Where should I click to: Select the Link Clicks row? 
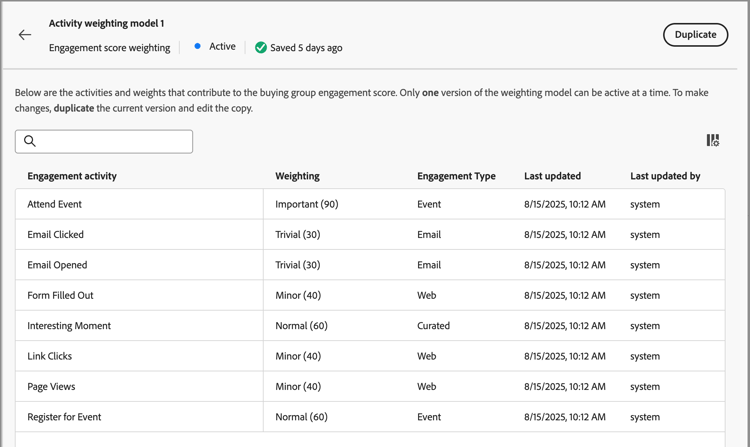tap(50, 356)
